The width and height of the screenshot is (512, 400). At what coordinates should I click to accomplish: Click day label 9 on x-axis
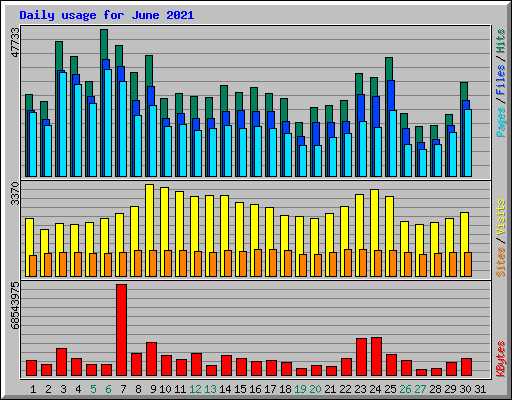[x=153, y=389]
